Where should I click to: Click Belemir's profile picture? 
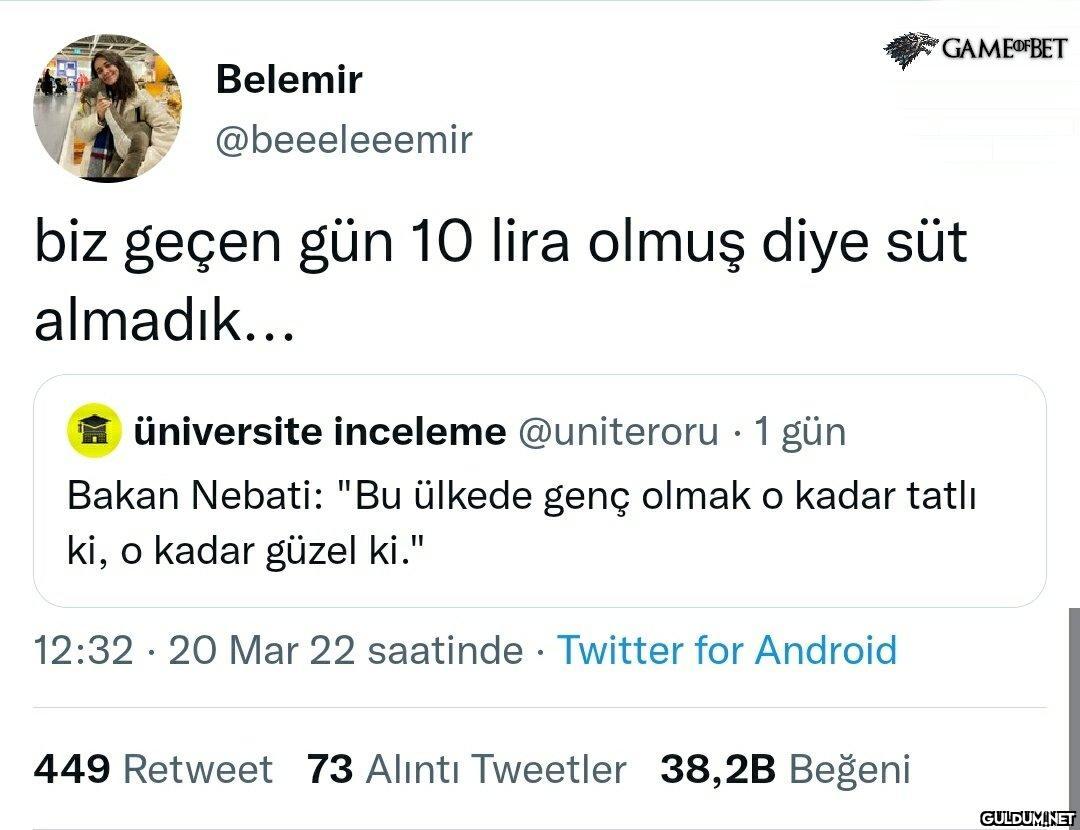click(x=107, y=107)
